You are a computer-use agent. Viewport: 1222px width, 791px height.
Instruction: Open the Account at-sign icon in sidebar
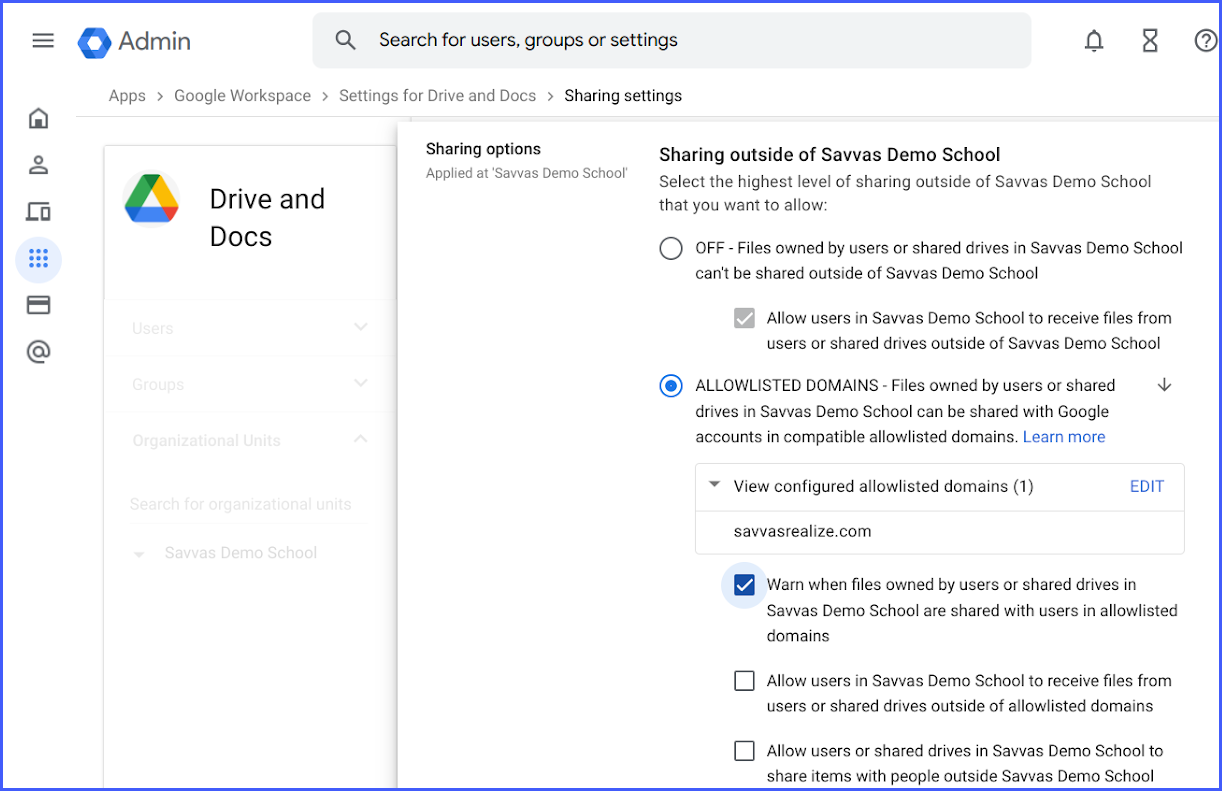[38, 352]
